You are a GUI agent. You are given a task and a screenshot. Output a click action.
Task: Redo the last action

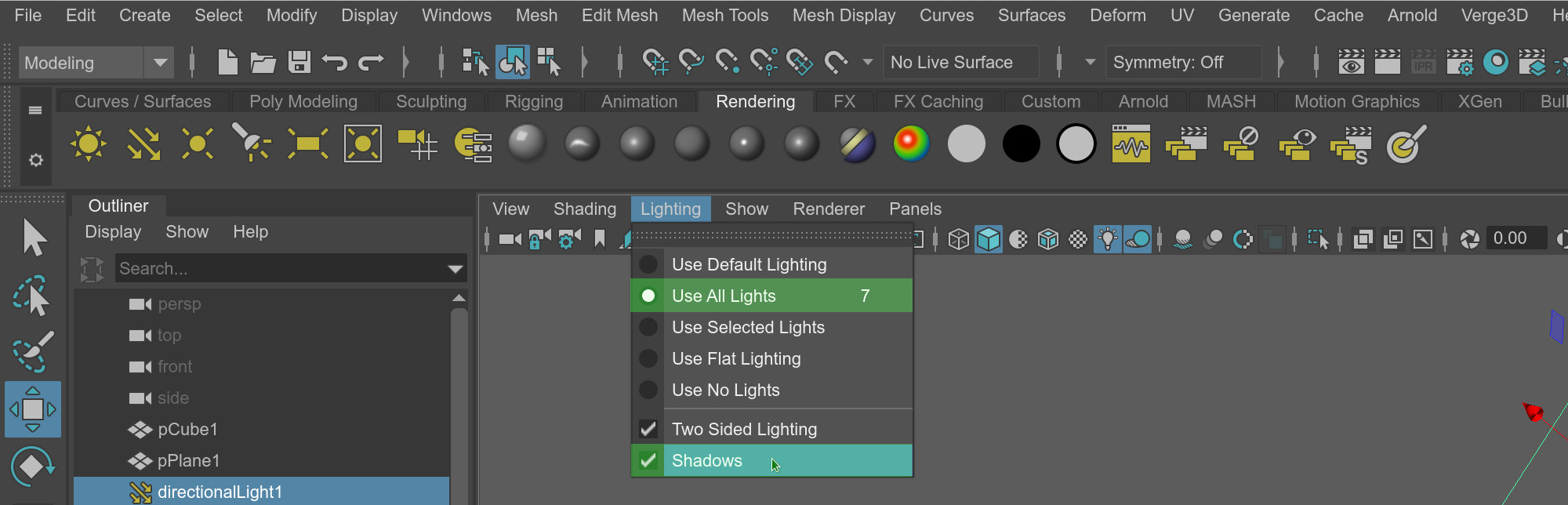point(371,62)
